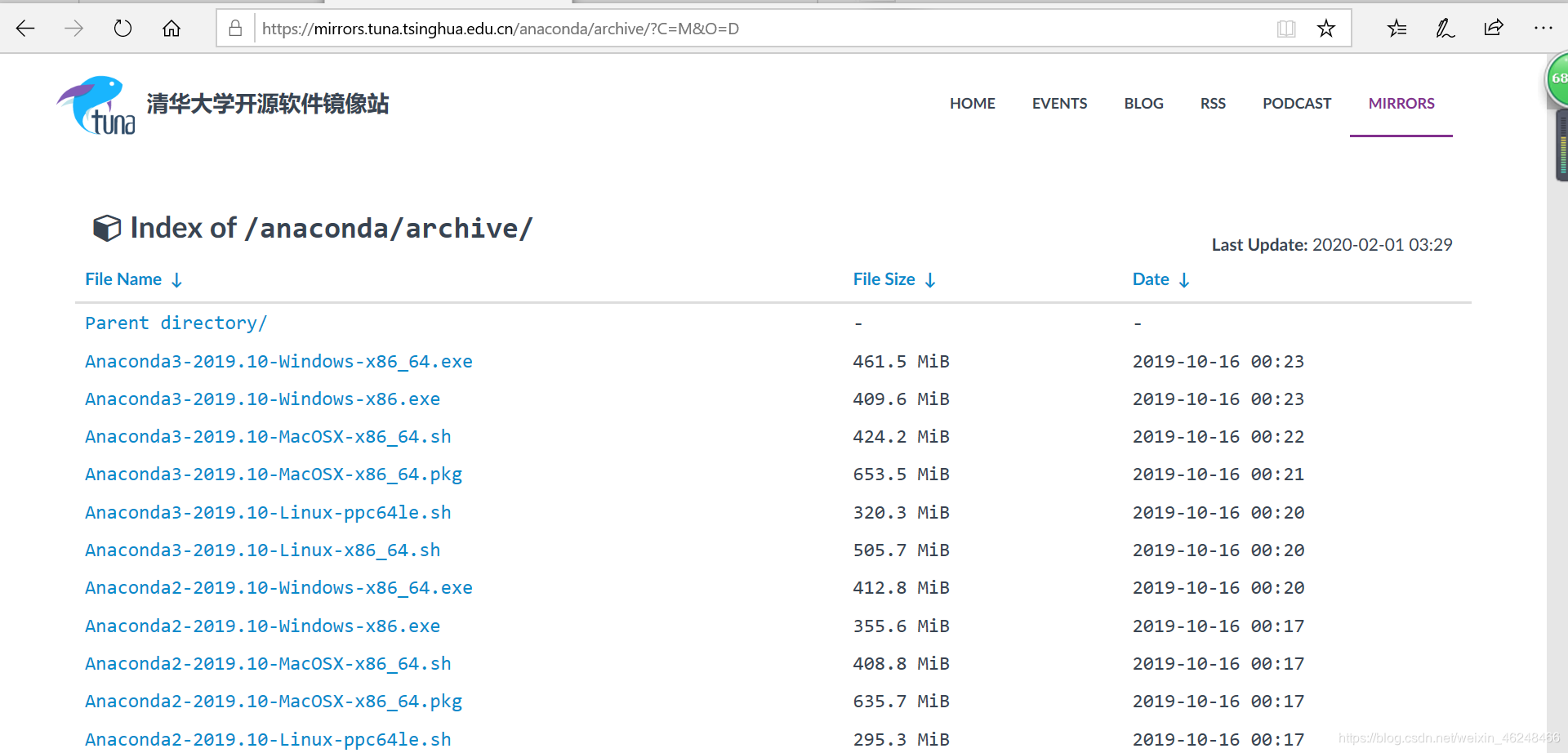Viewport: 1568px width, 753px height.
Task: Open the browser more options menu
Action: [x=1543, y=29]
